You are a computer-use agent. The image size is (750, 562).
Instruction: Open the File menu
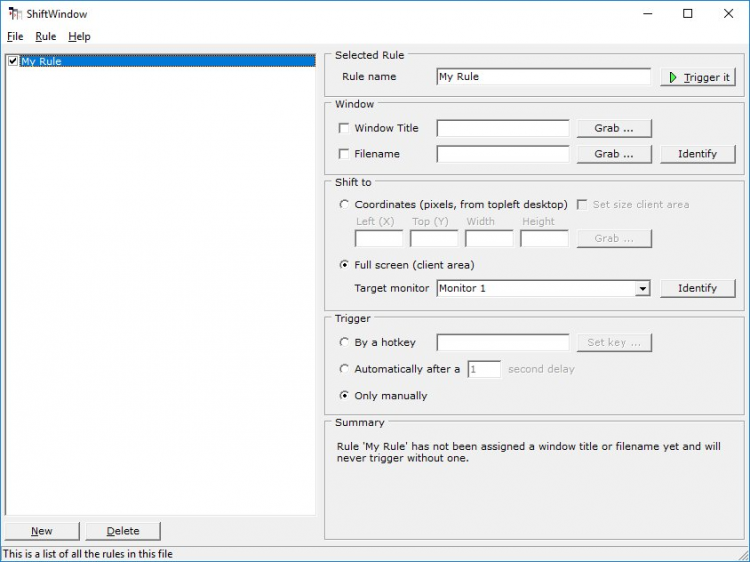pos(15,36)
